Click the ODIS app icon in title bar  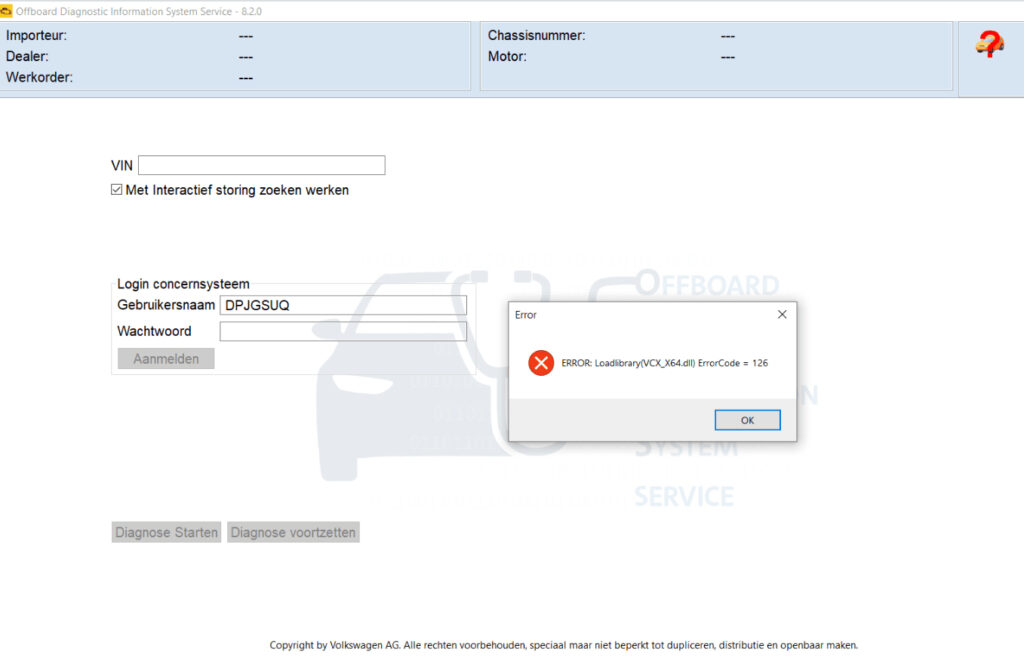coord(6,10)
